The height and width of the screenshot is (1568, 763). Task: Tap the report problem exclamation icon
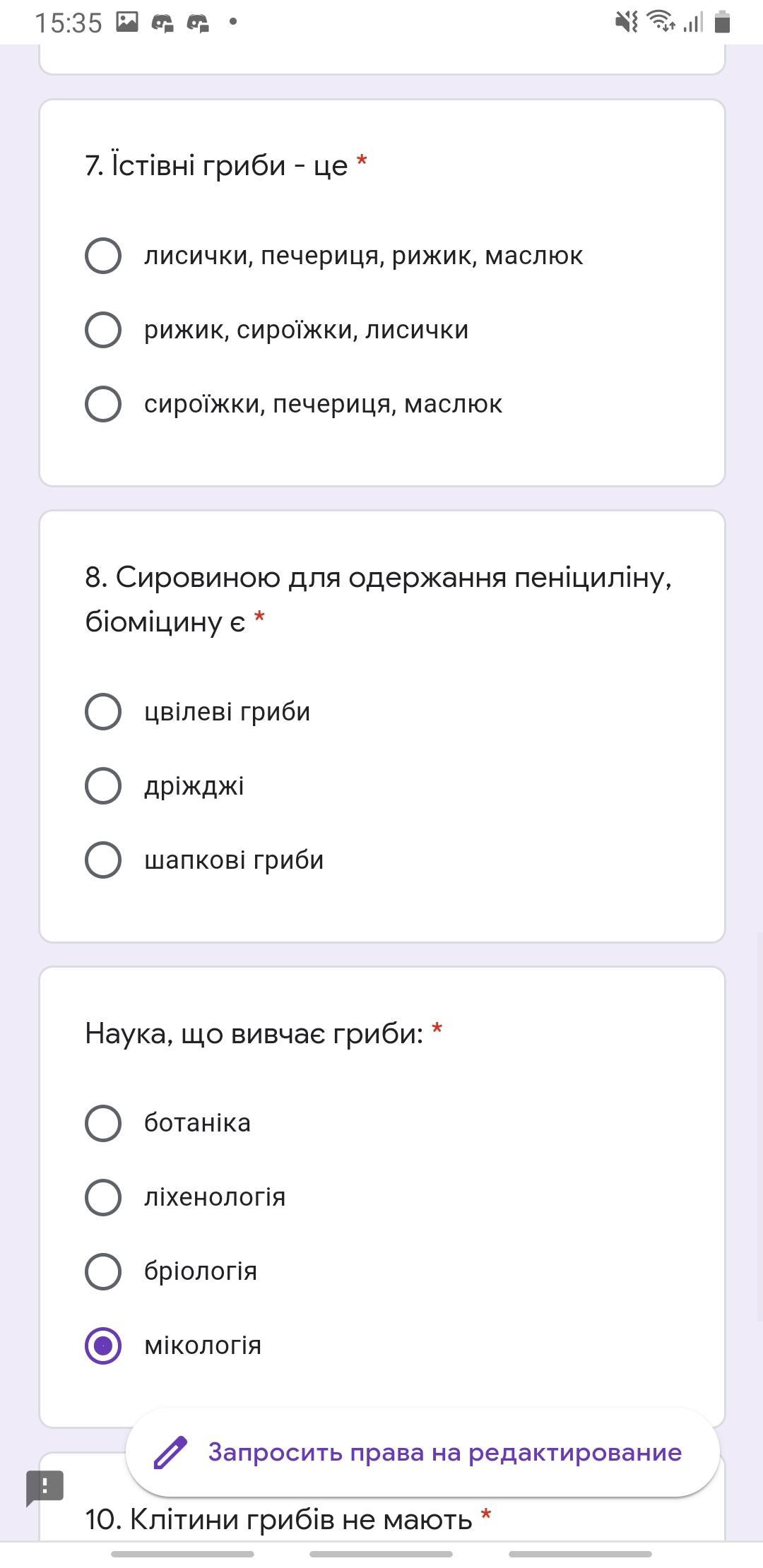point(45,1487)
